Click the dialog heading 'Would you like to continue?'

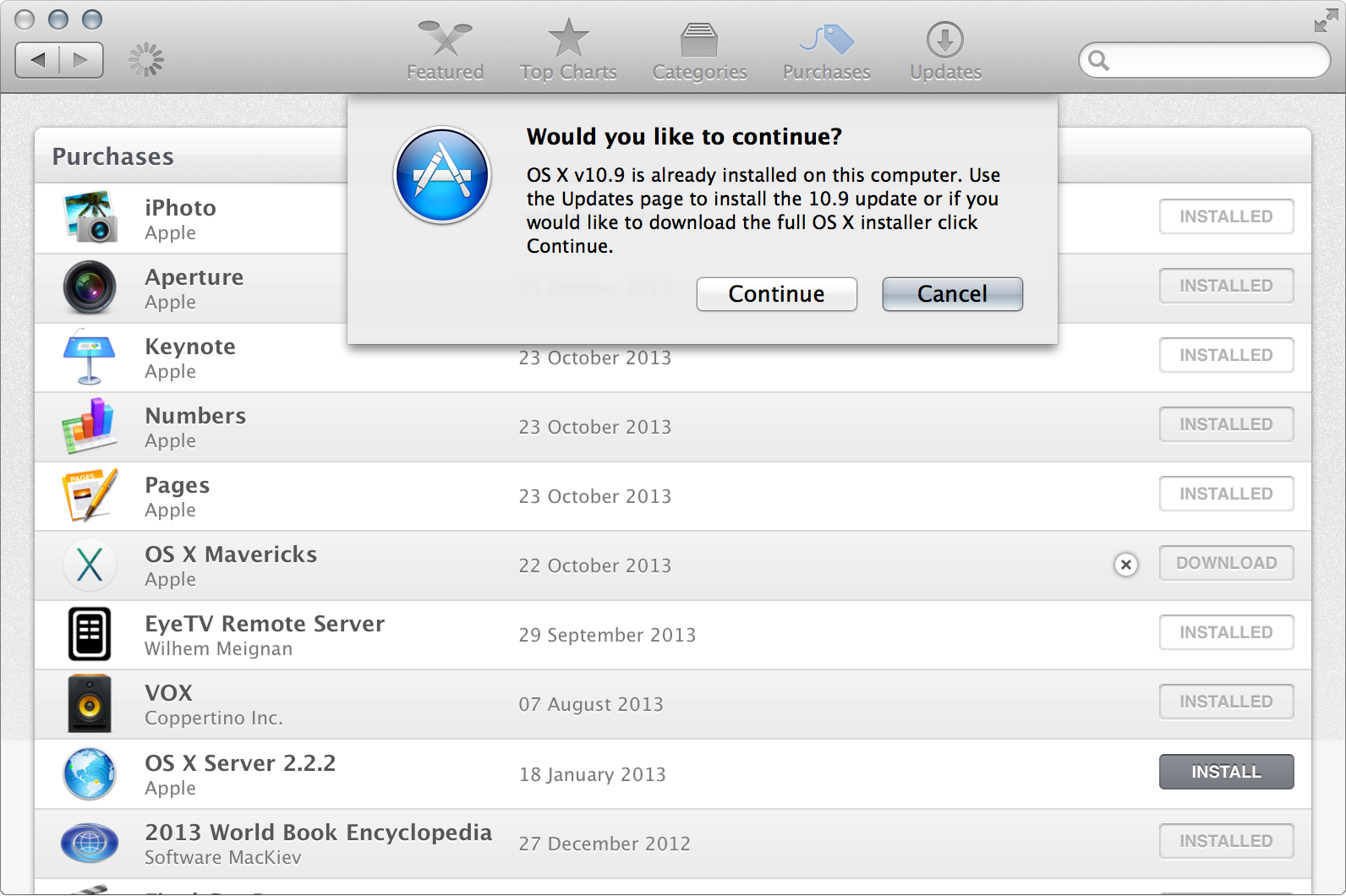click(x=684, y=137)
